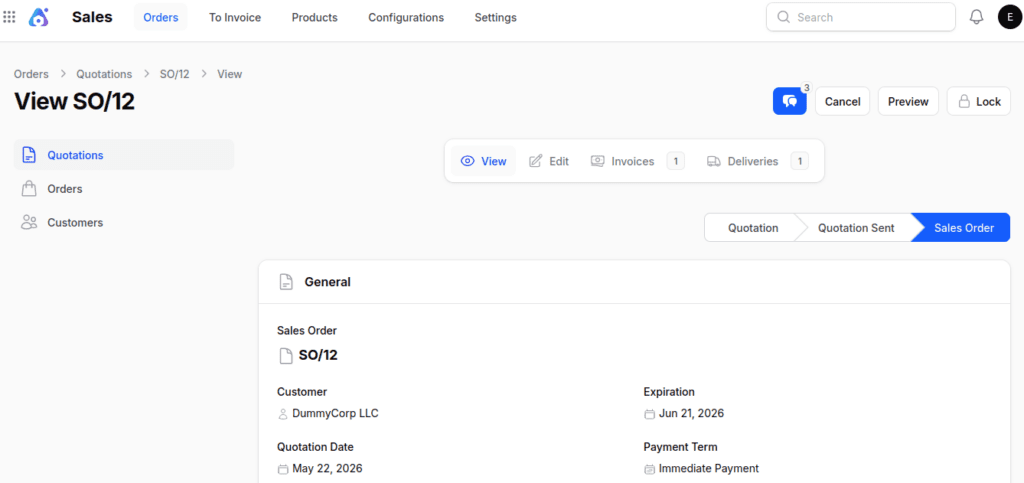
Task: Switch to the Edit tab
Action: 549,161
